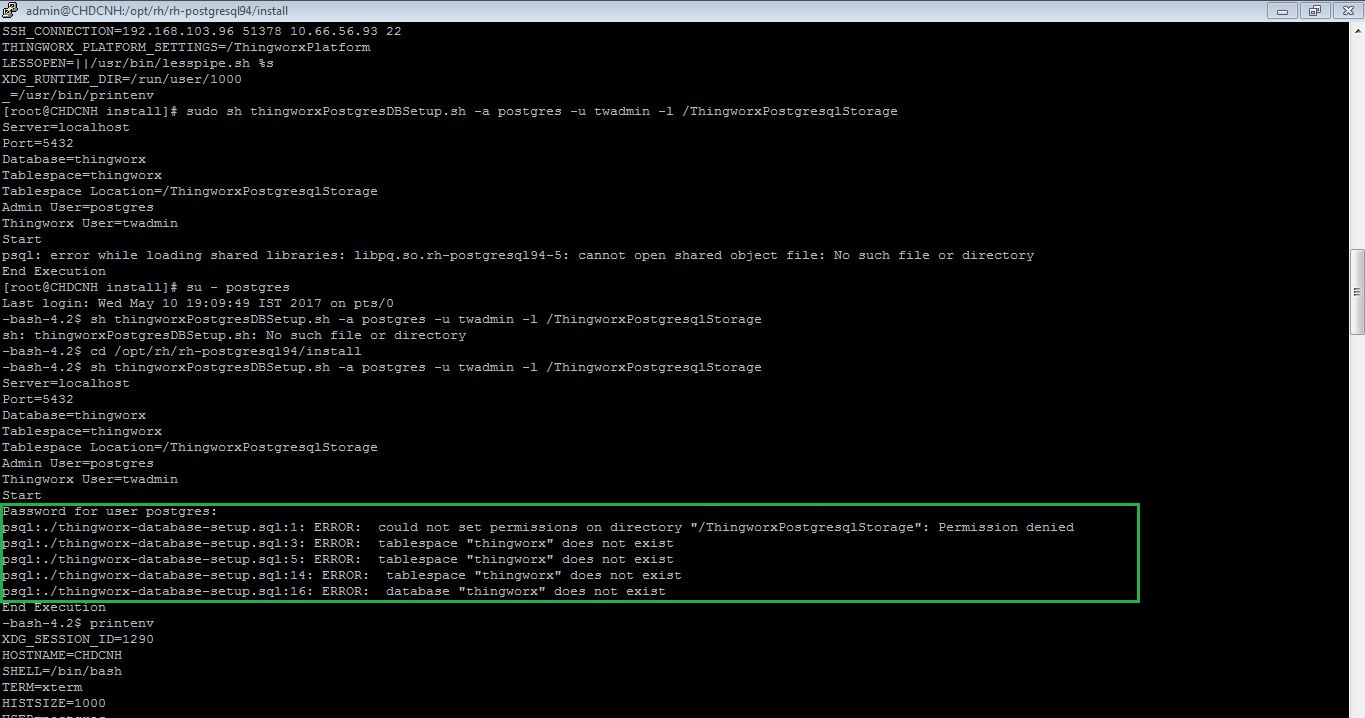Click the setup.sql:16 database does not exist line
The height and width of the screenshot is (718, 1365).
(334, 591)
